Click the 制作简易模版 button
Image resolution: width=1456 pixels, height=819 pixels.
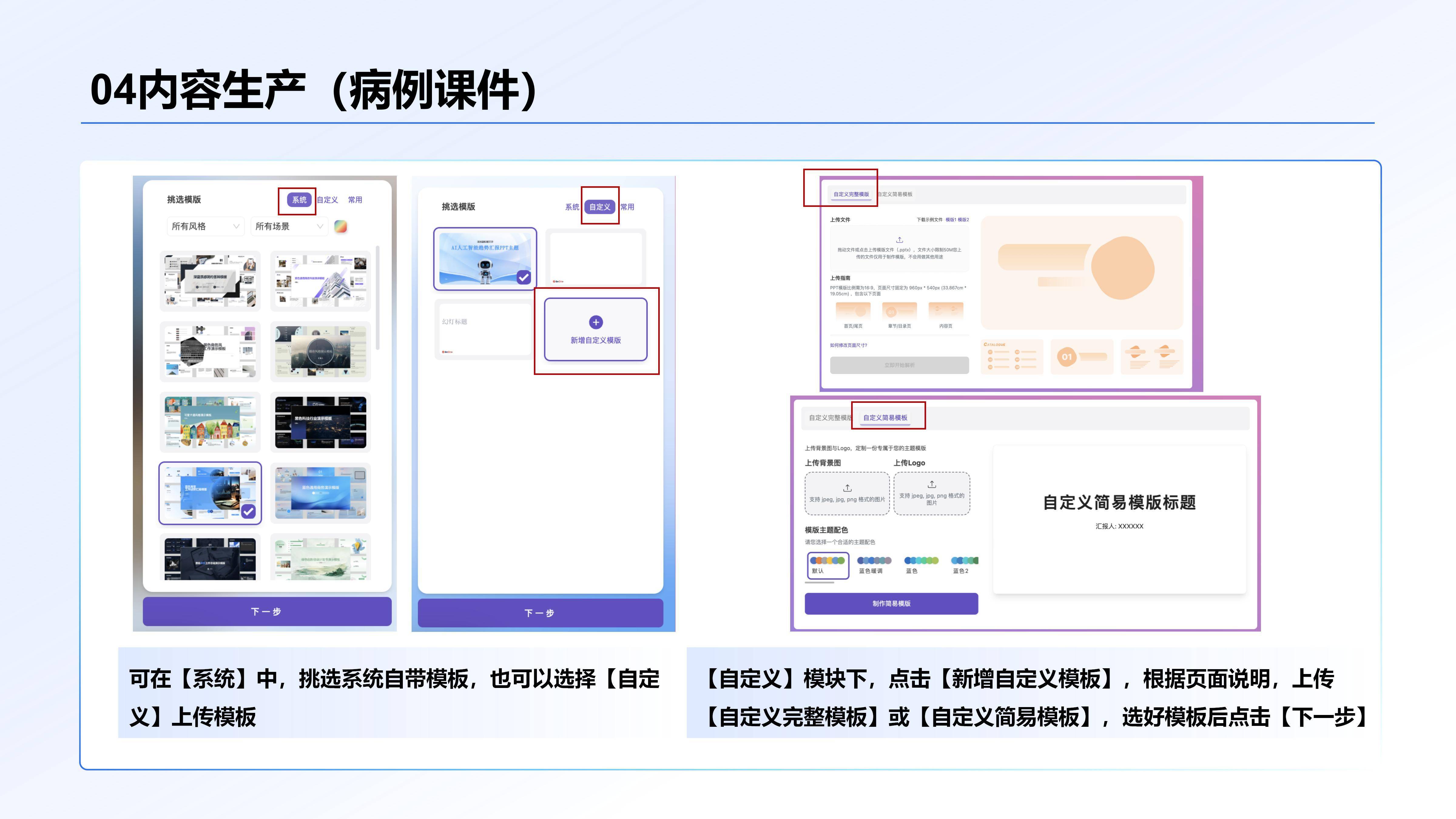pyautogui.click(x=892, y=604)
